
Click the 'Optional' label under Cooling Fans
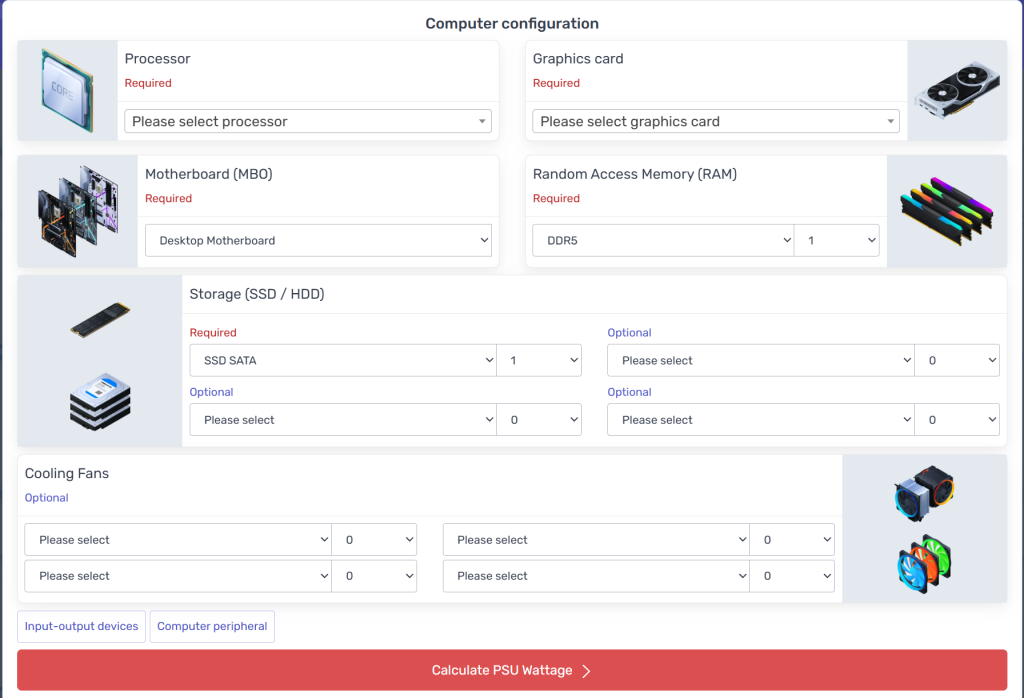(x=46, y=498)
